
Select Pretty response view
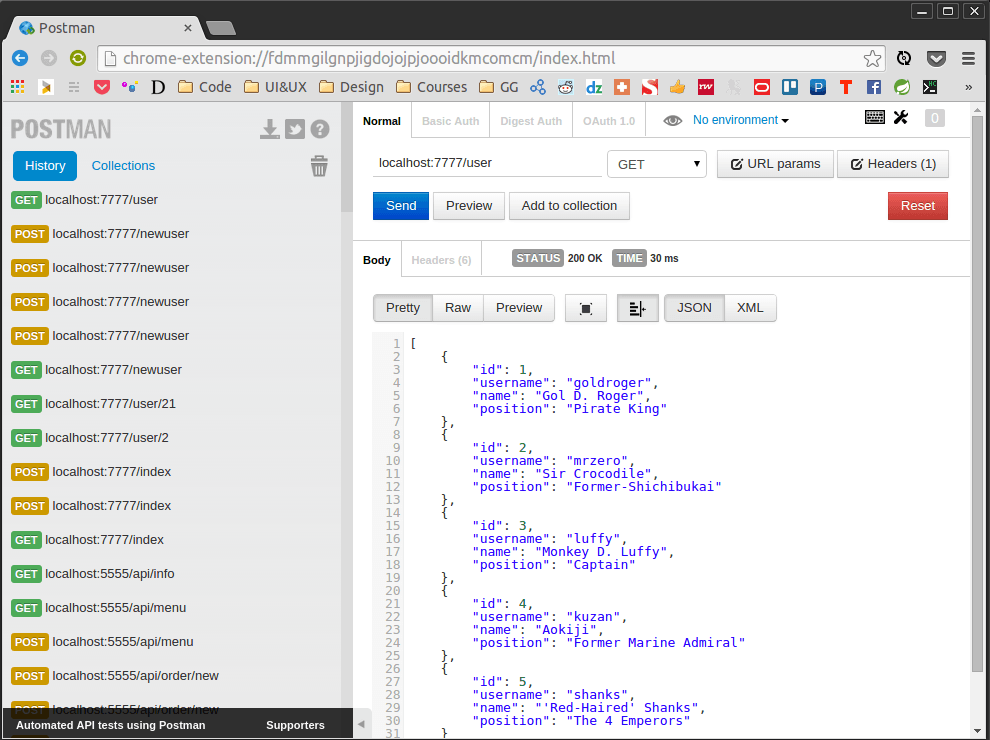click(403, 308)
